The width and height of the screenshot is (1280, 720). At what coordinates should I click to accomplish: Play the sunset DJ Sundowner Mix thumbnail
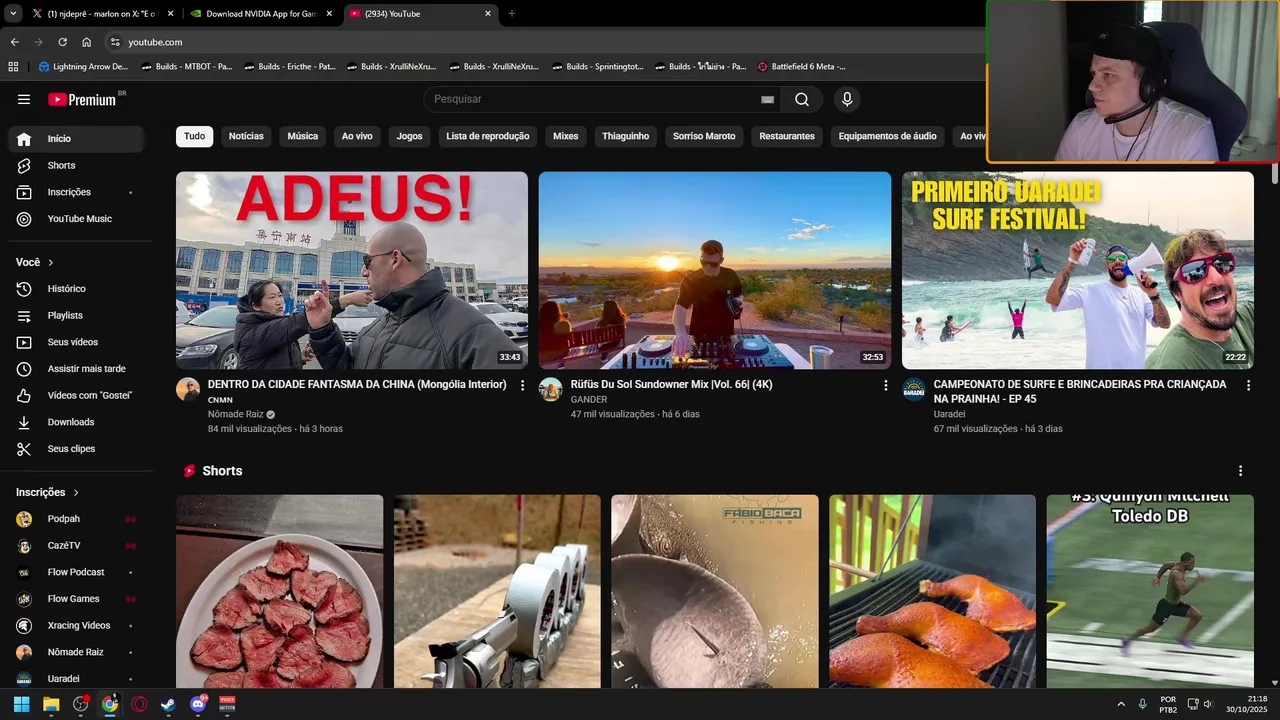[x=715, y=270]
